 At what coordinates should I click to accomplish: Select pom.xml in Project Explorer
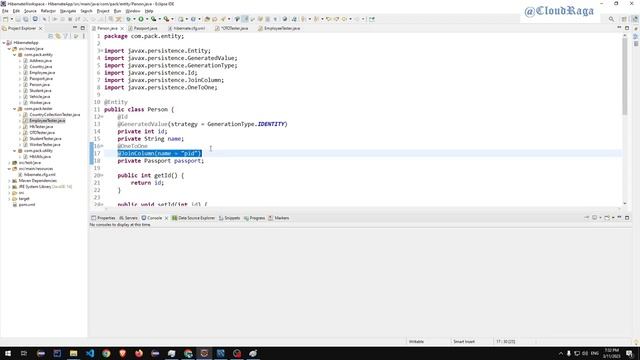point(27,204)
